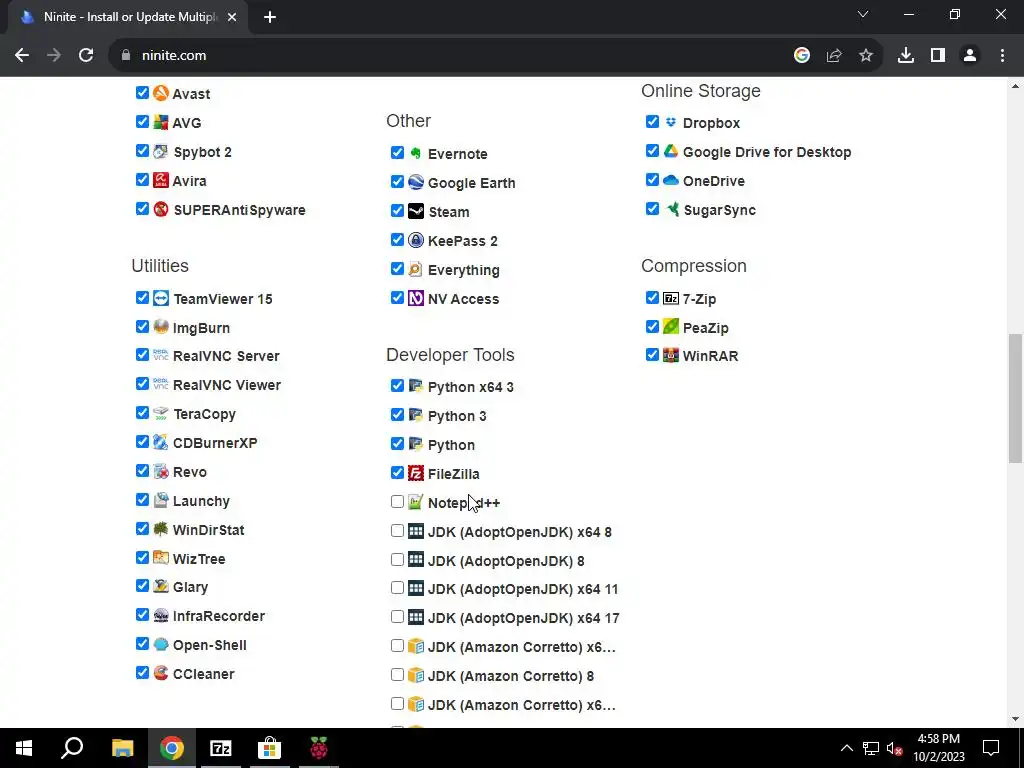This screenshot has height=768, width=1024.
Task: Click the NV Access icon
Action: click(416, 298)
